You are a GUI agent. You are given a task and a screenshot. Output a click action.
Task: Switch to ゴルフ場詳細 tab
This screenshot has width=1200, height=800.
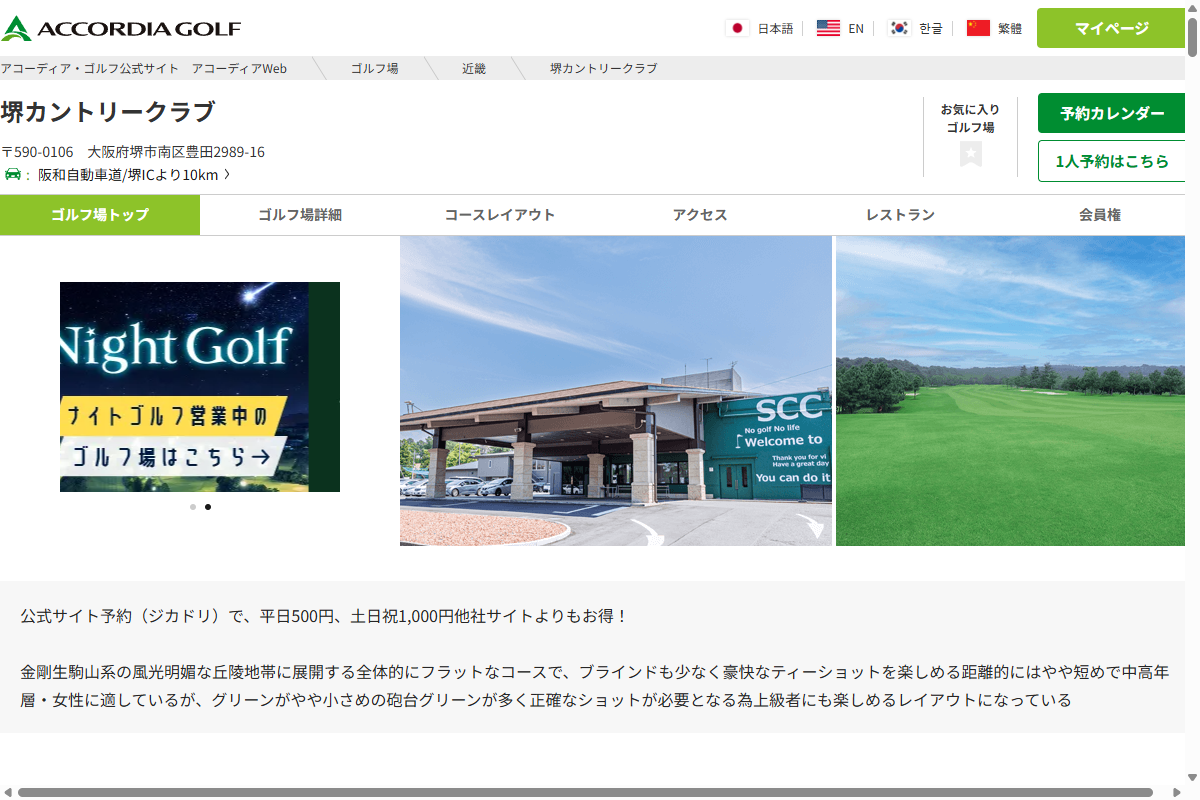[300, 215]
